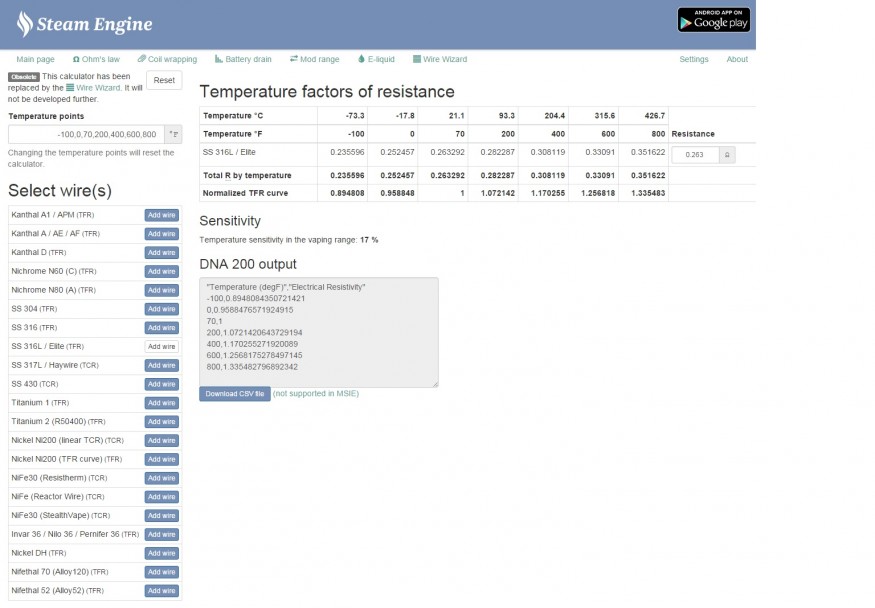Add wire SS 430
Viewport: 875px width, 608px height.
(x=162, y=384)
